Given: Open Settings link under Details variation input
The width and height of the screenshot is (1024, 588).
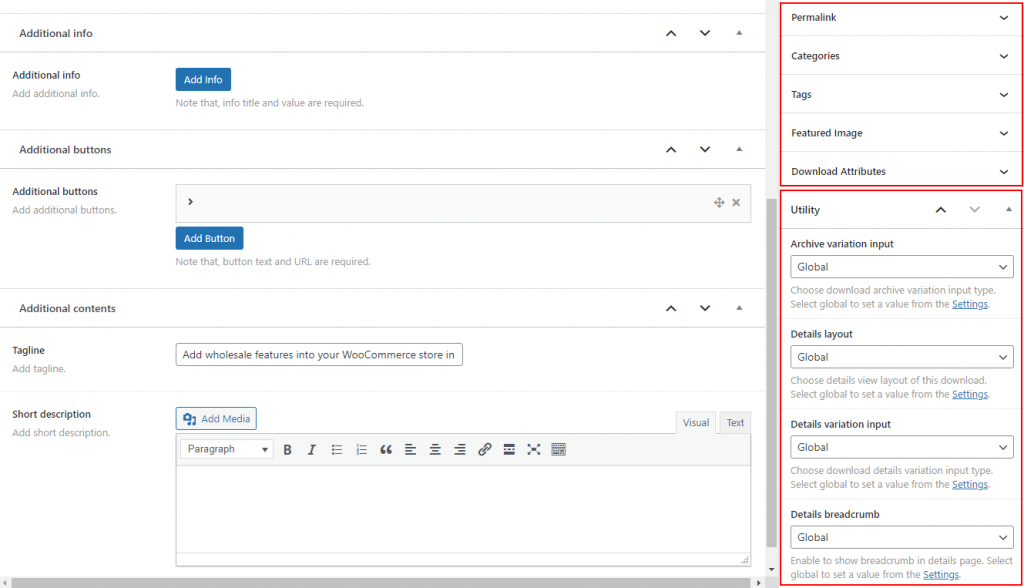Looking at the screenshot, I should [x=970, y=485].
